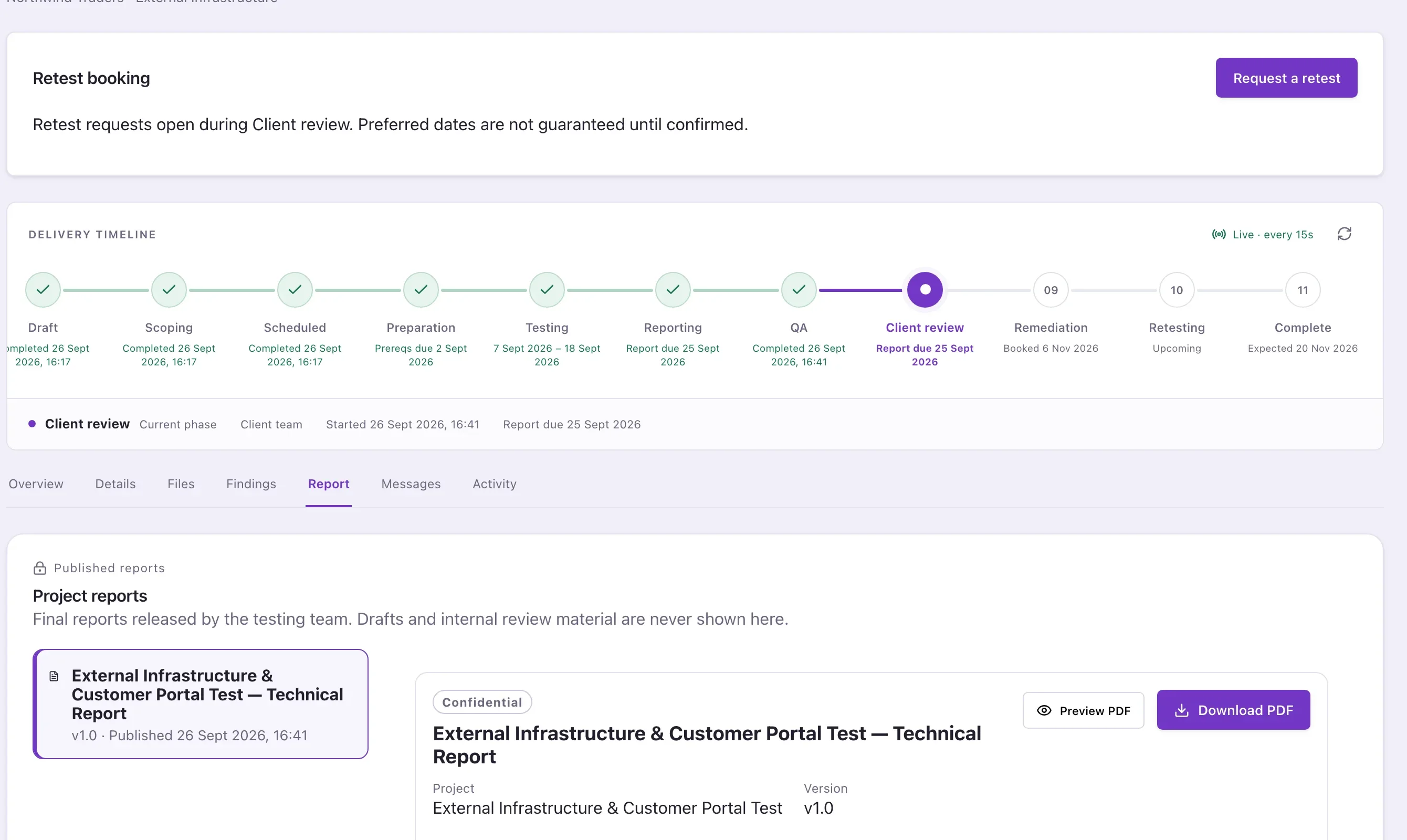This screenshot has width=1407, height=840.
Task: Click the Preparation stage checkmark
Action: pyautogui.click(x=421, y=290)
